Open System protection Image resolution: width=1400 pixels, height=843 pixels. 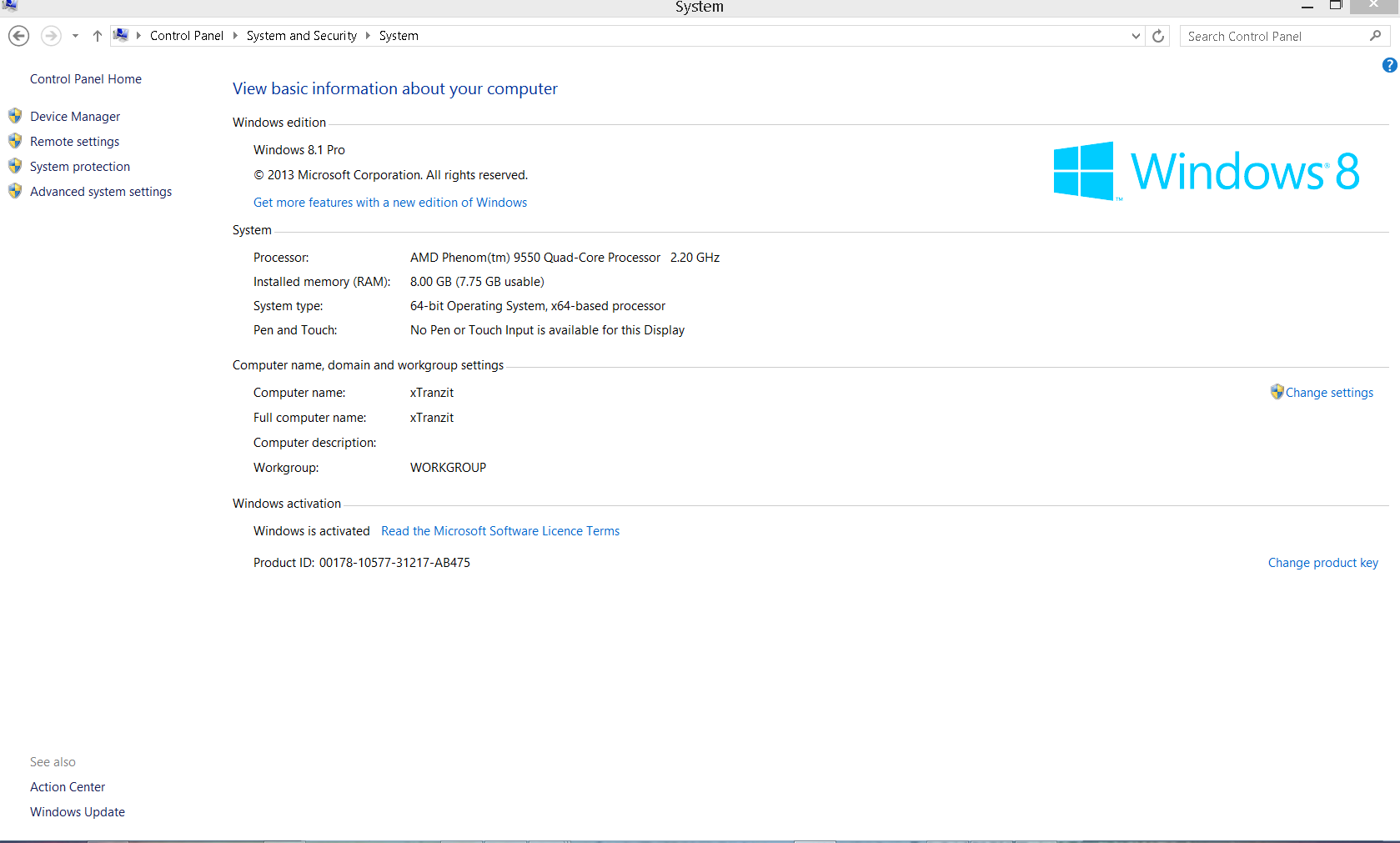80,167
